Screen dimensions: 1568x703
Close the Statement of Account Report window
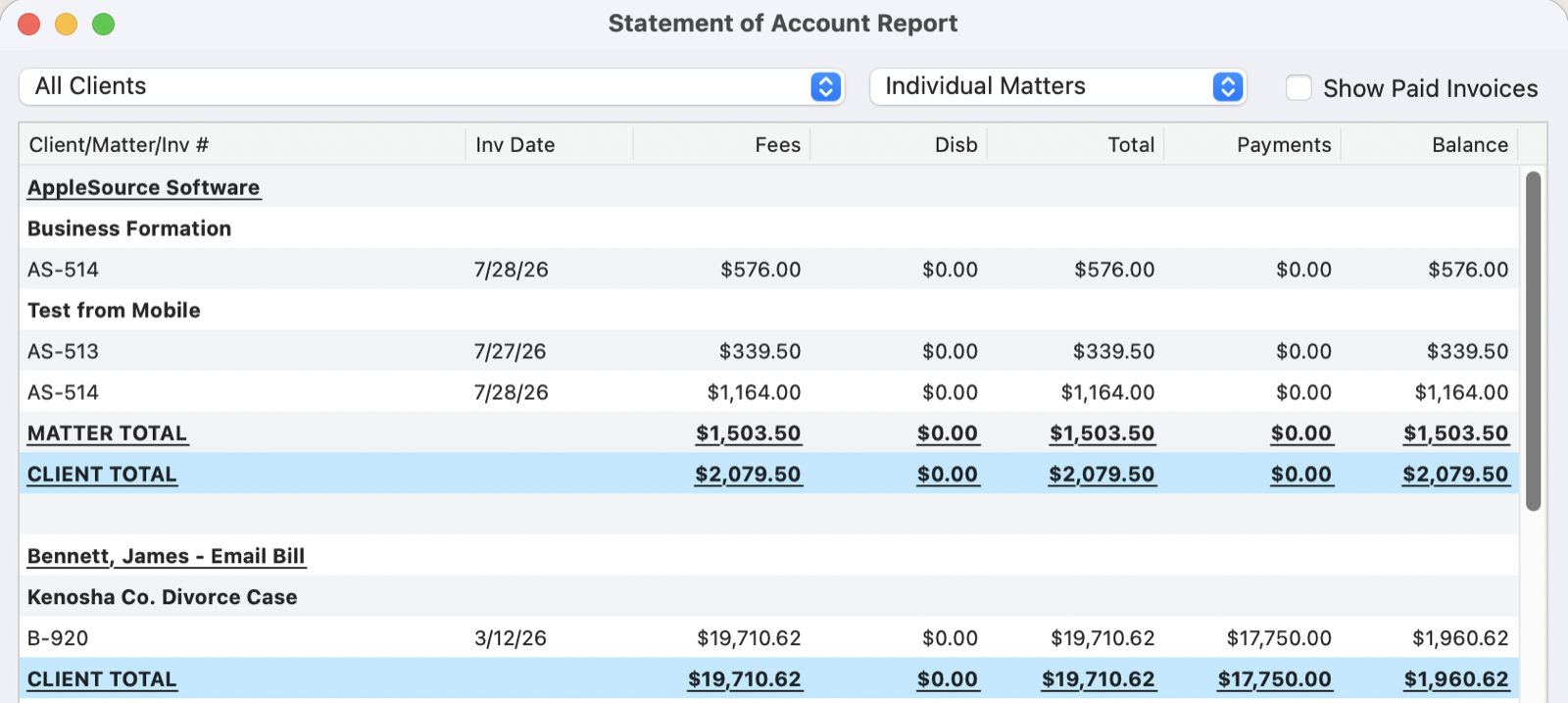29,24
